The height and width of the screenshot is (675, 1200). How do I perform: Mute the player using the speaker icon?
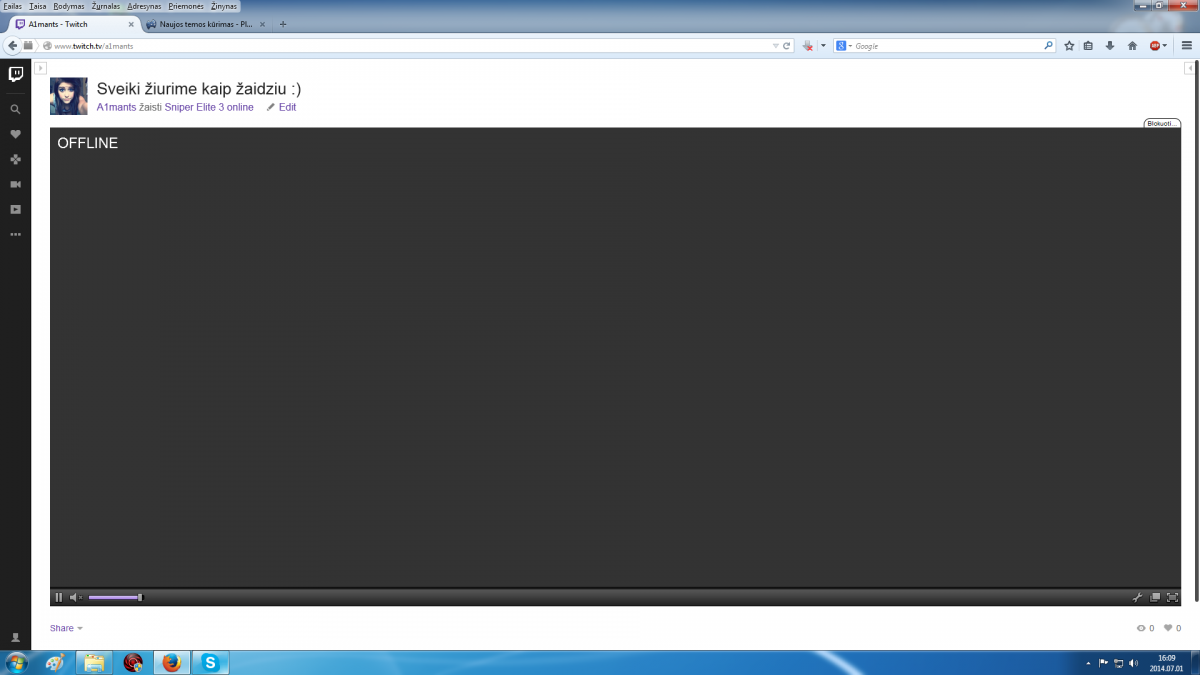pyautogui.click(x=76, y=597)
